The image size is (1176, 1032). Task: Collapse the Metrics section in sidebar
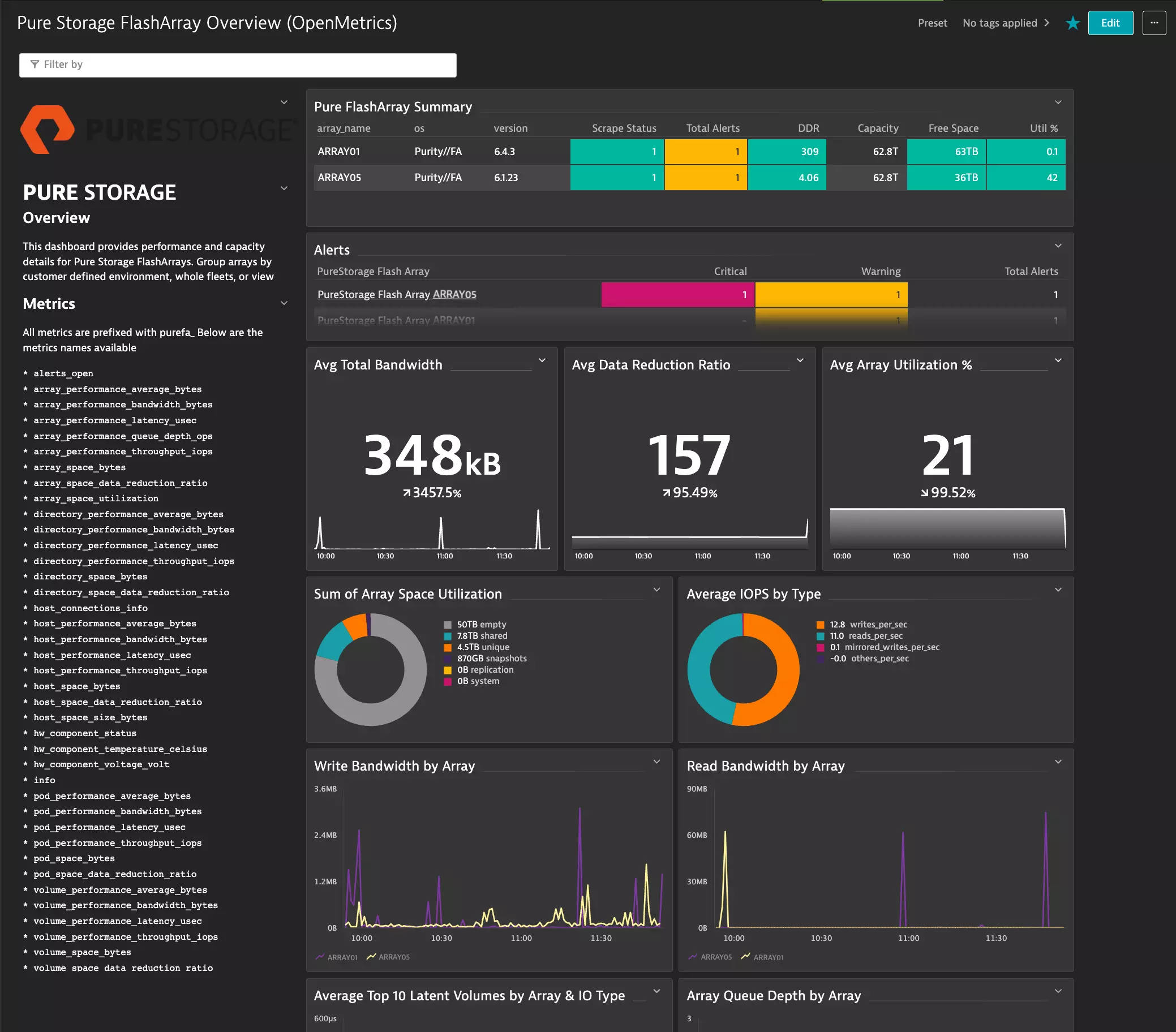pyautogui.click(x=284, y=303)
